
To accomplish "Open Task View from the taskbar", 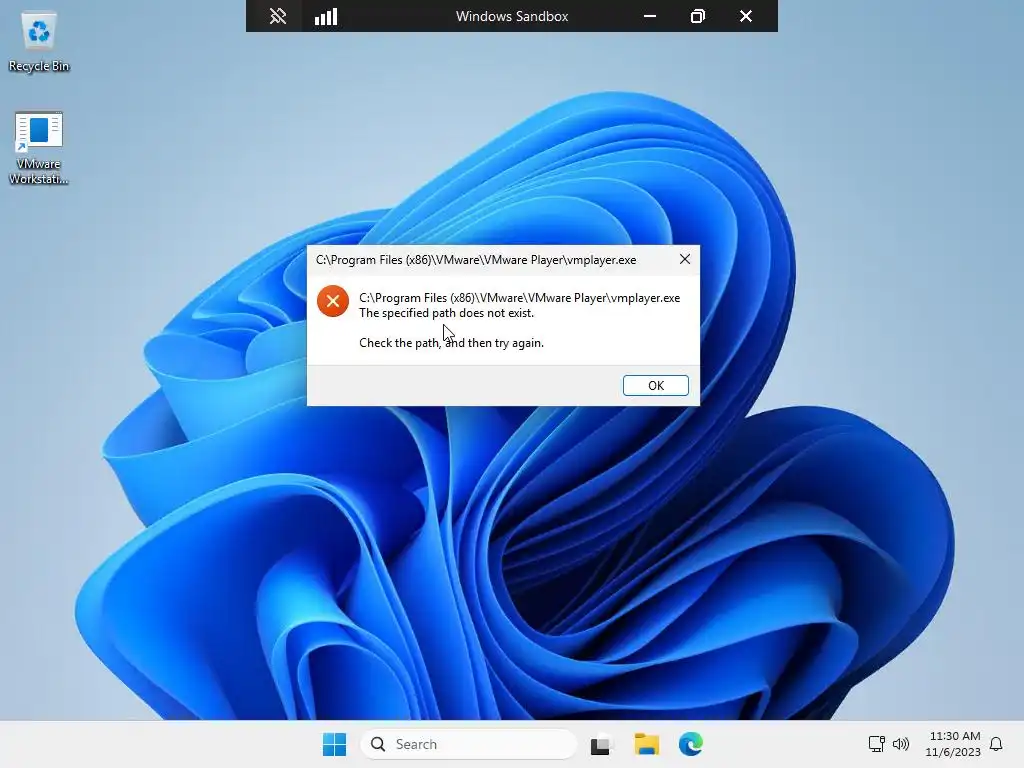I will point(601,744).
